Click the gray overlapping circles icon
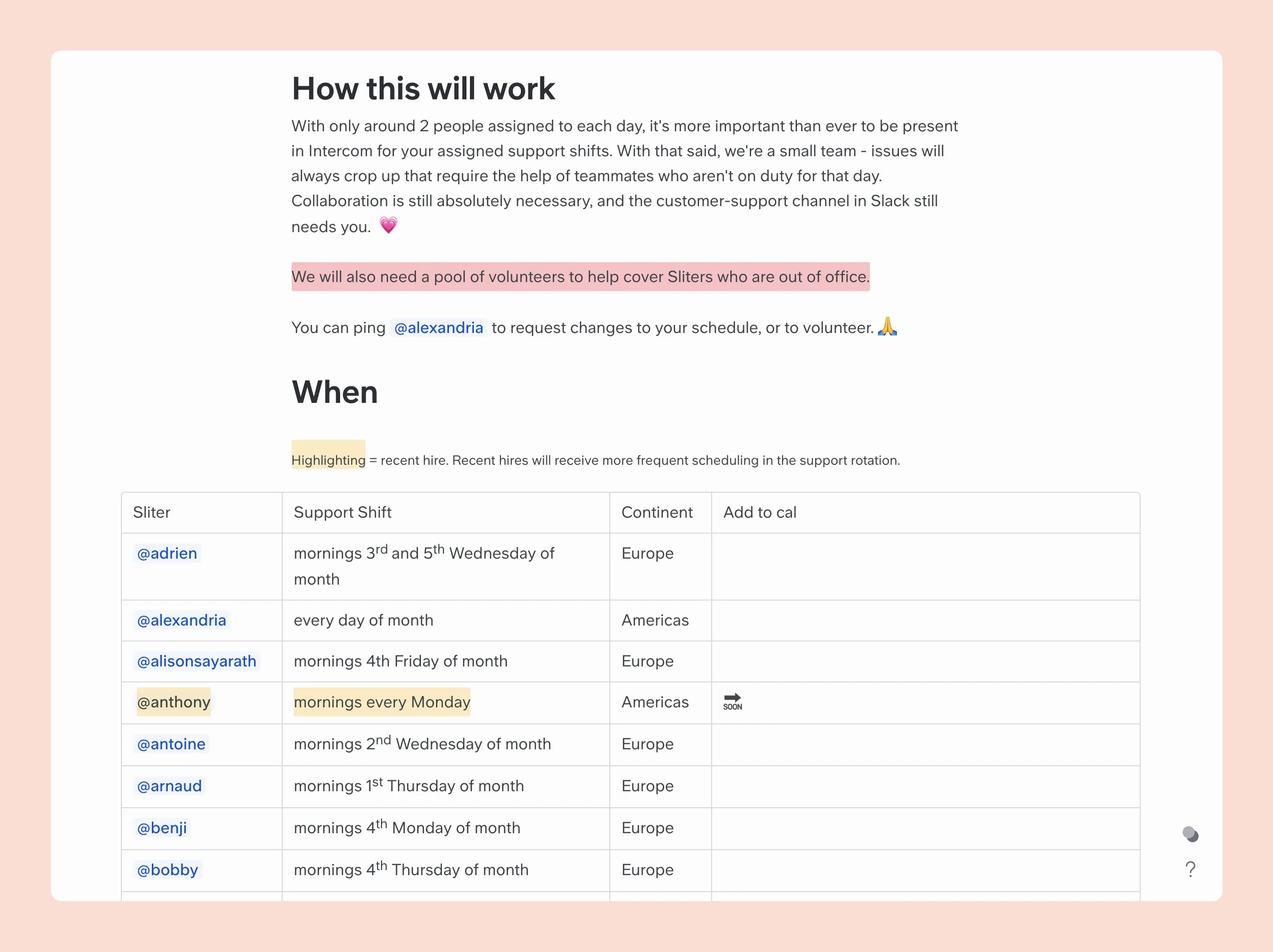1273x952 pixels. [x=1190, y=834]
